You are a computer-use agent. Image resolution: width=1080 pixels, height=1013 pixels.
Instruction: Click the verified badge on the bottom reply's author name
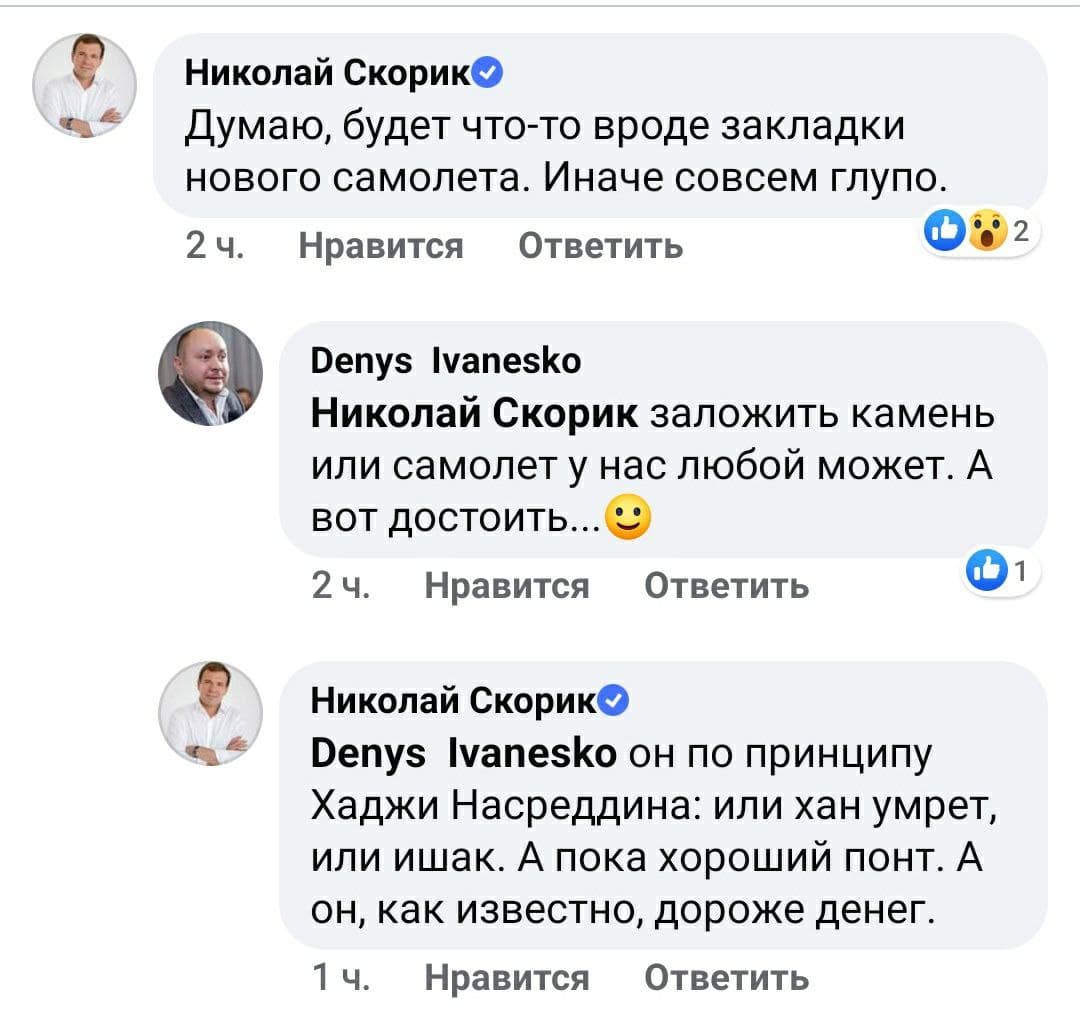pos(616,701)
